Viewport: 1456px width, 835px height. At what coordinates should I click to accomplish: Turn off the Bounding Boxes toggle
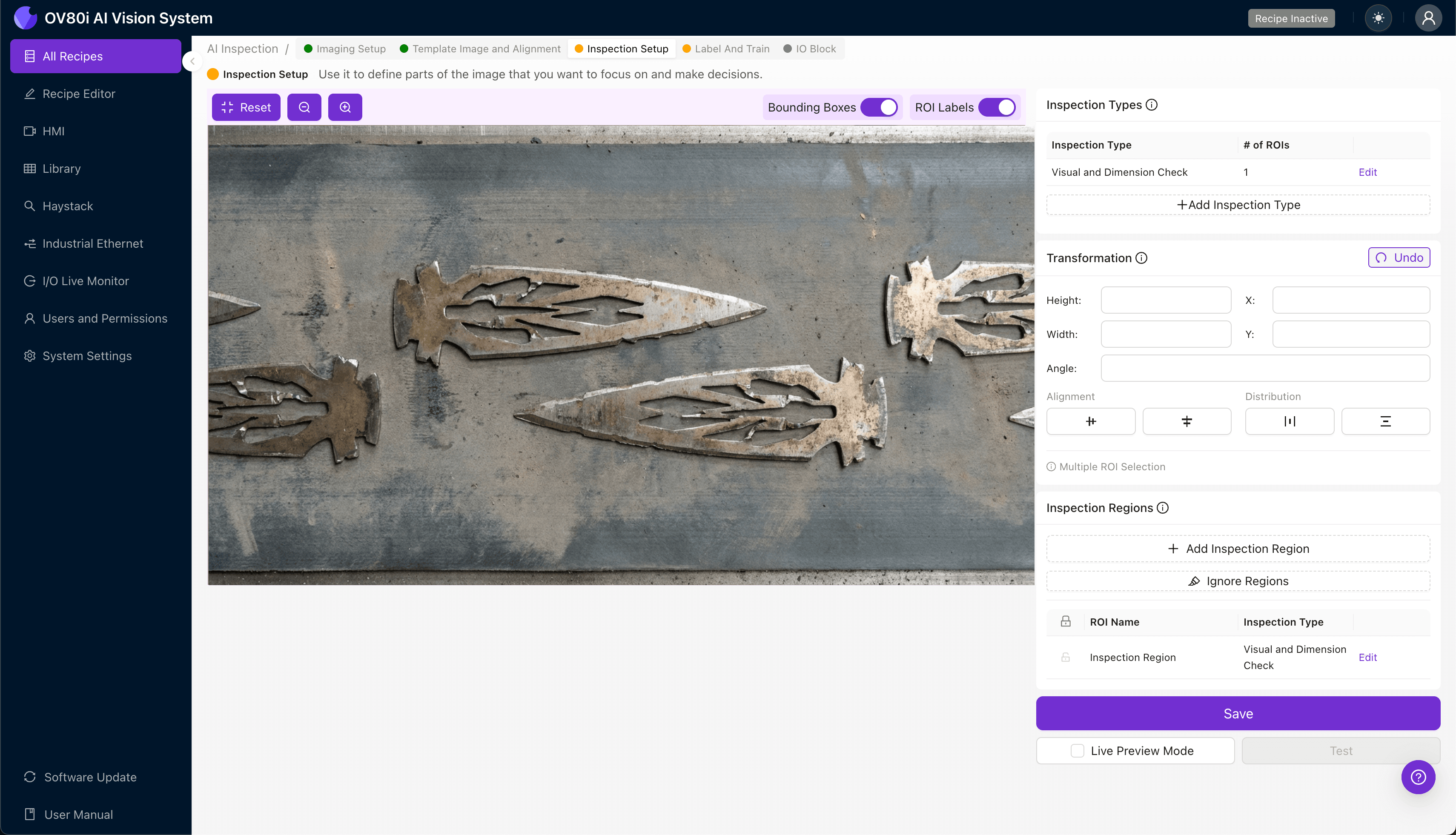(x=879, y=107)
